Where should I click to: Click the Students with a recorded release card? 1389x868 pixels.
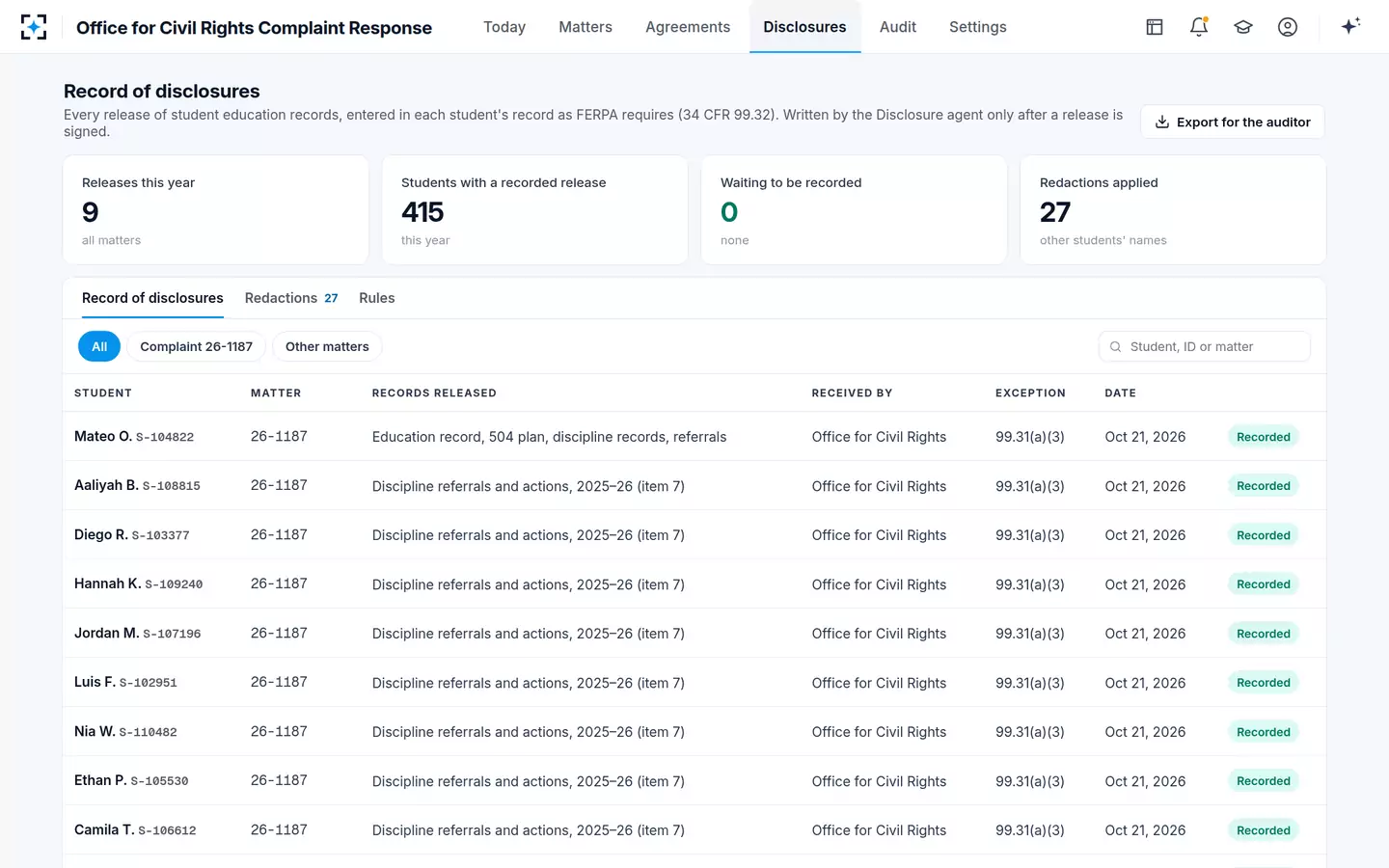pyautogui.click(x=535, y=210)
